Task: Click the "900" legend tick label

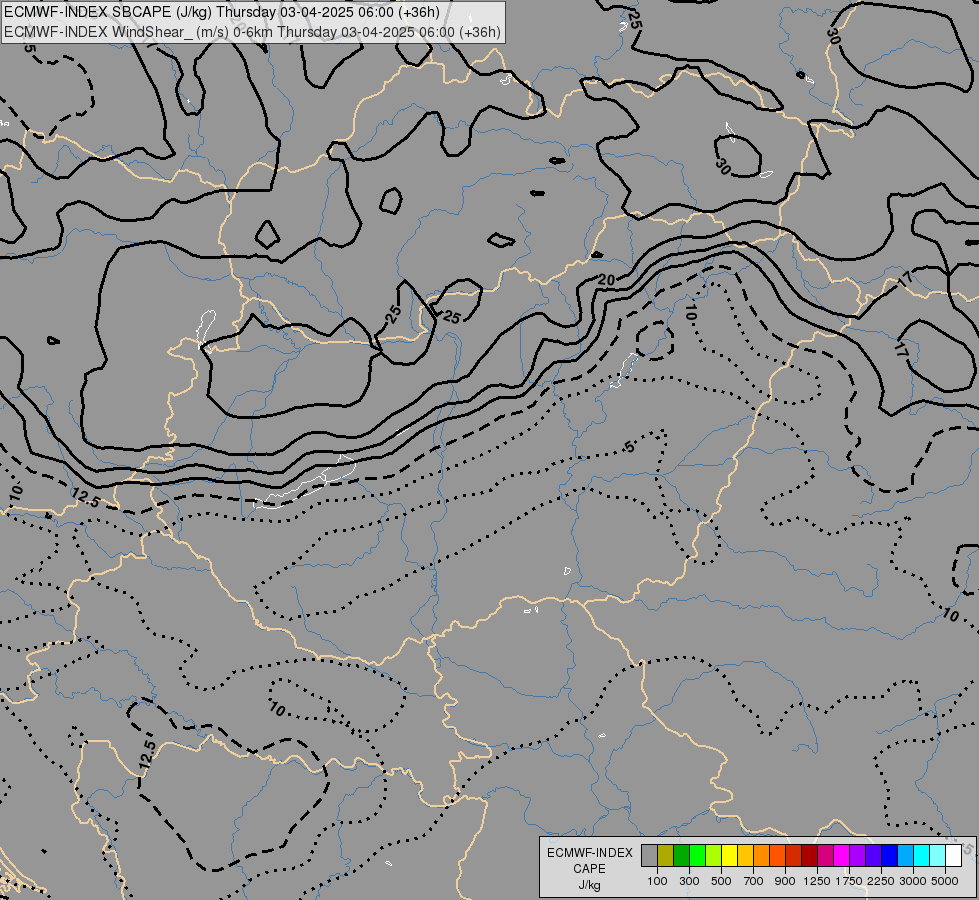Action: (x=785, y=881)
